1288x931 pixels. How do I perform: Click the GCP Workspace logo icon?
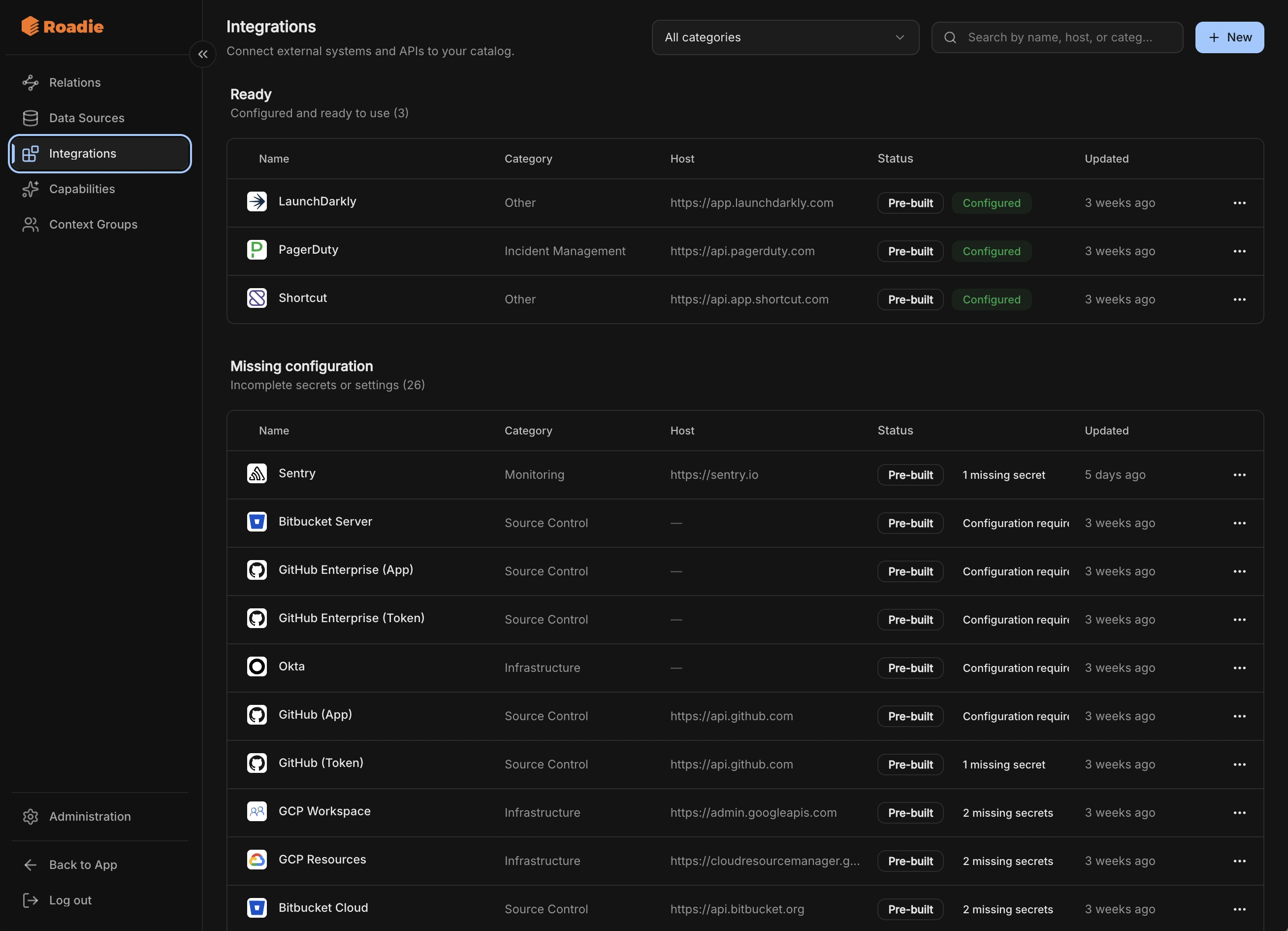[257, 811]
